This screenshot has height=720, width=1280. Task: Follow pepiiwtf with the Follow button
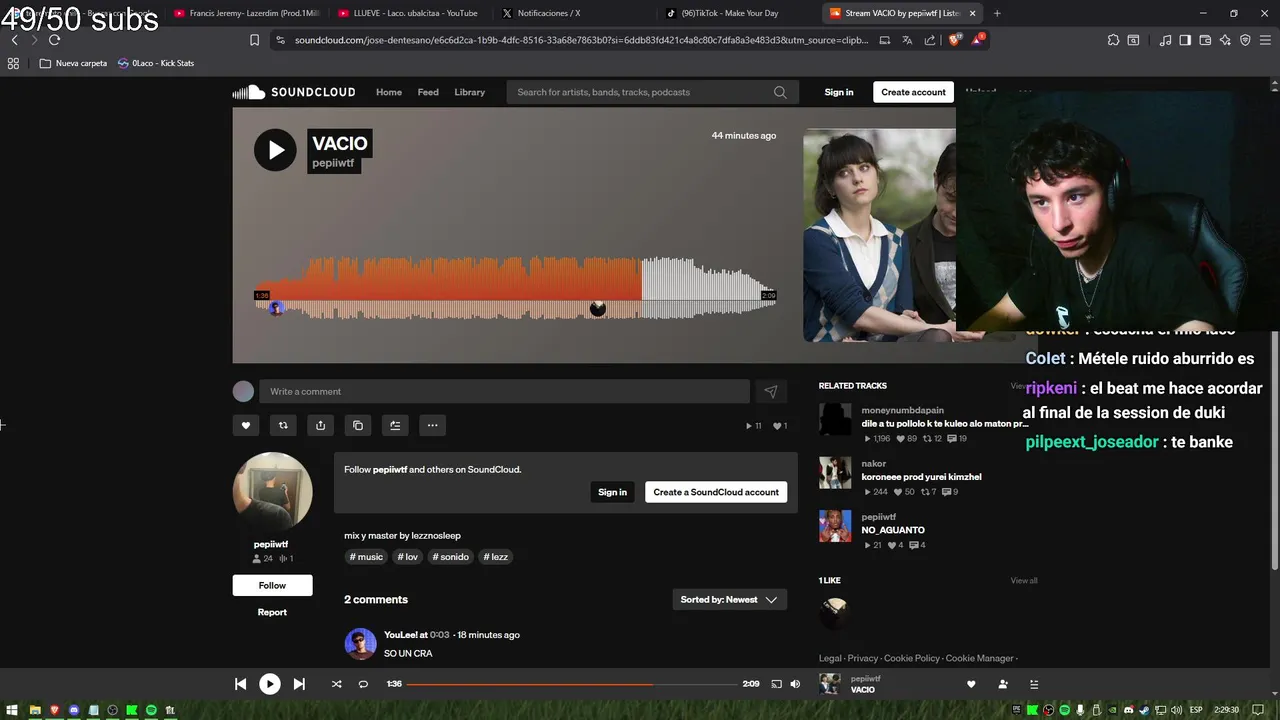click(x=272, y=585)
